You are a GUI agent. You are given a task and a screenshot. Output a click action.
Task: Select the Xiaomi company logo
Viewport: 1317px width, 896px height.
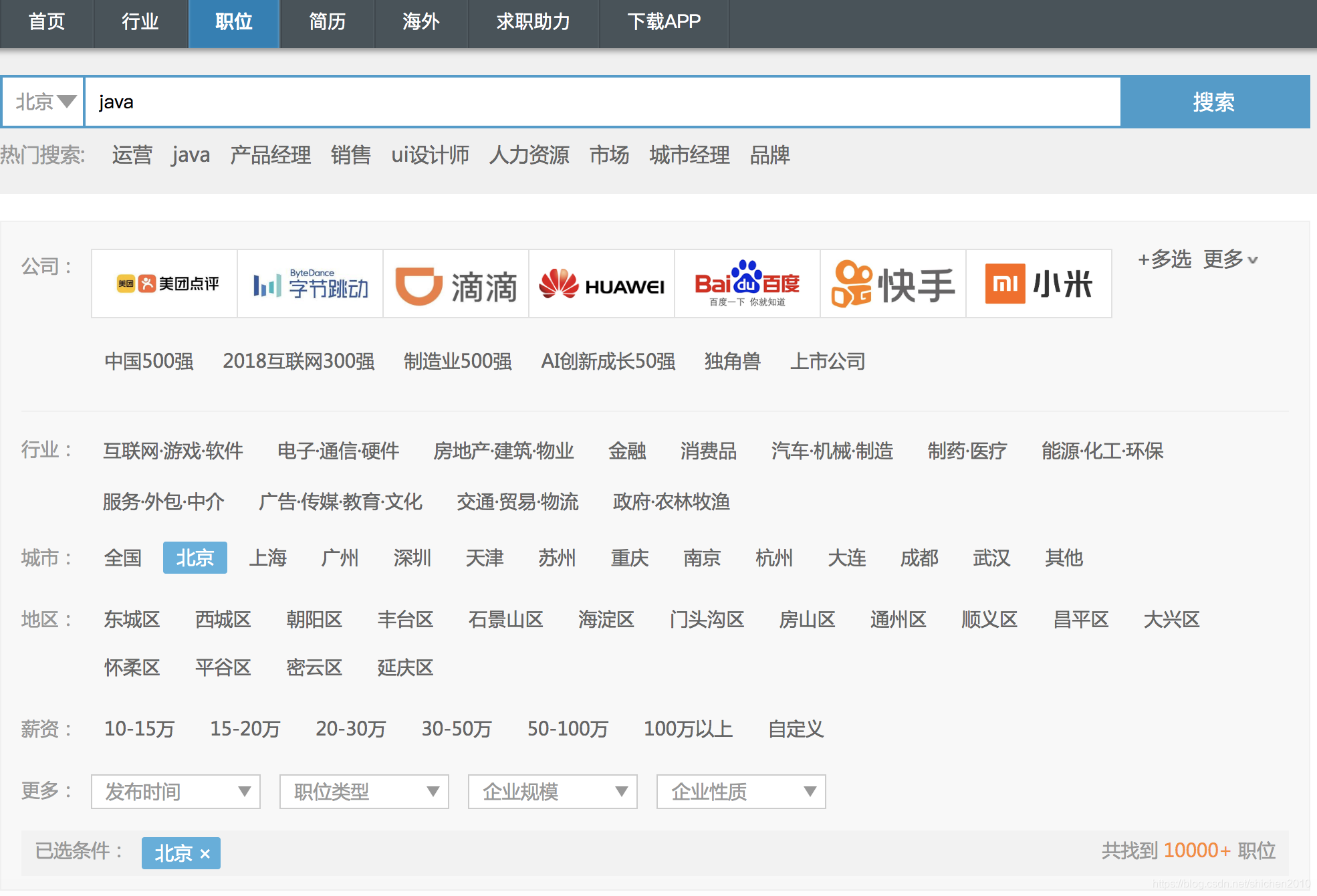(x=1039, y=284)
